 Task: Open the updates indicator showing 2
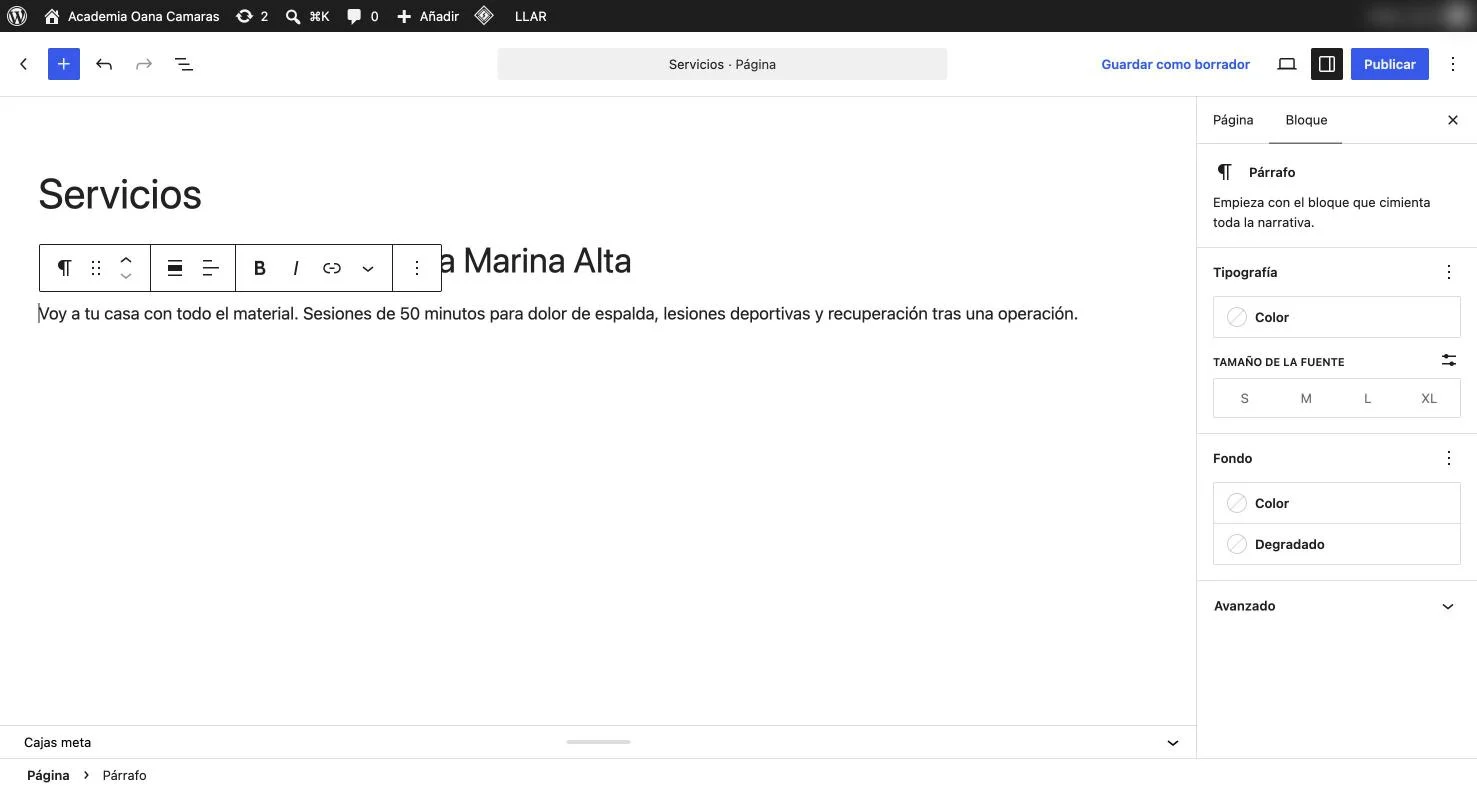[252, 16]
